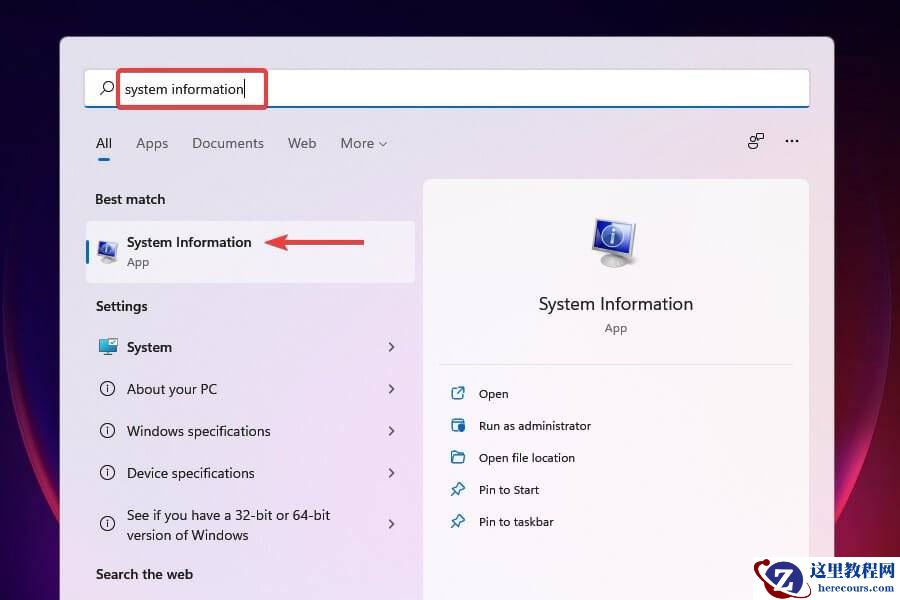The height and width of the screenshot is (600, 900).
Task: Click the Open action in the preview pane
Action: pyautogui.click(x=493, y=394)
